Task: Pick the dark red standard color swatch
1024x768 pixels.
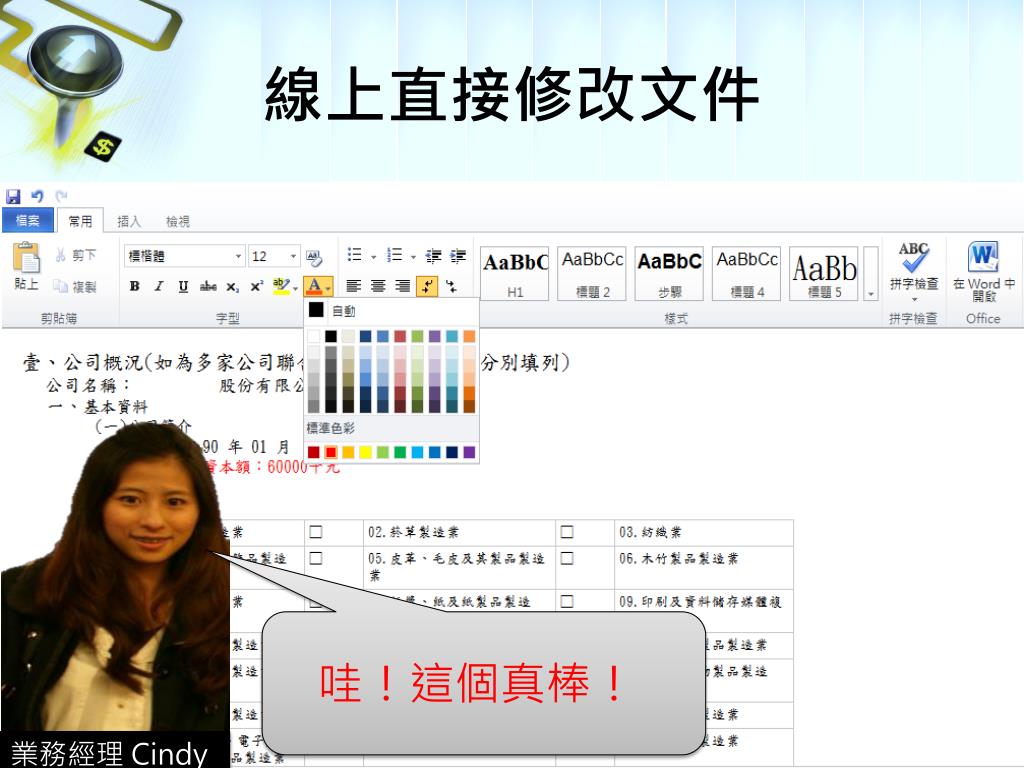Action: (313, 452)
